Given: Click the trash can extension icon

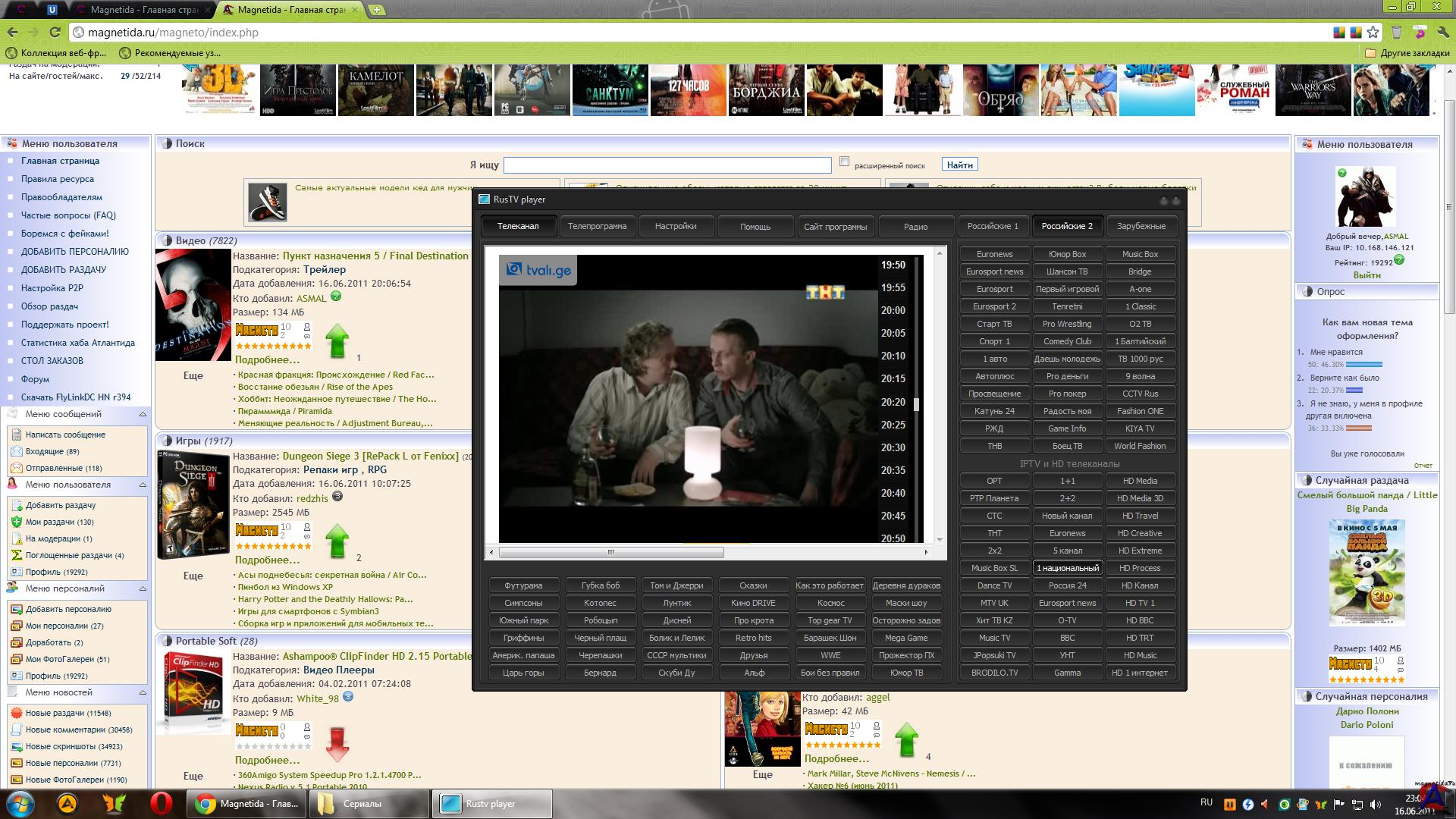Looking at the screenshot, I should pyautogui.click(x=1396, y=32).
